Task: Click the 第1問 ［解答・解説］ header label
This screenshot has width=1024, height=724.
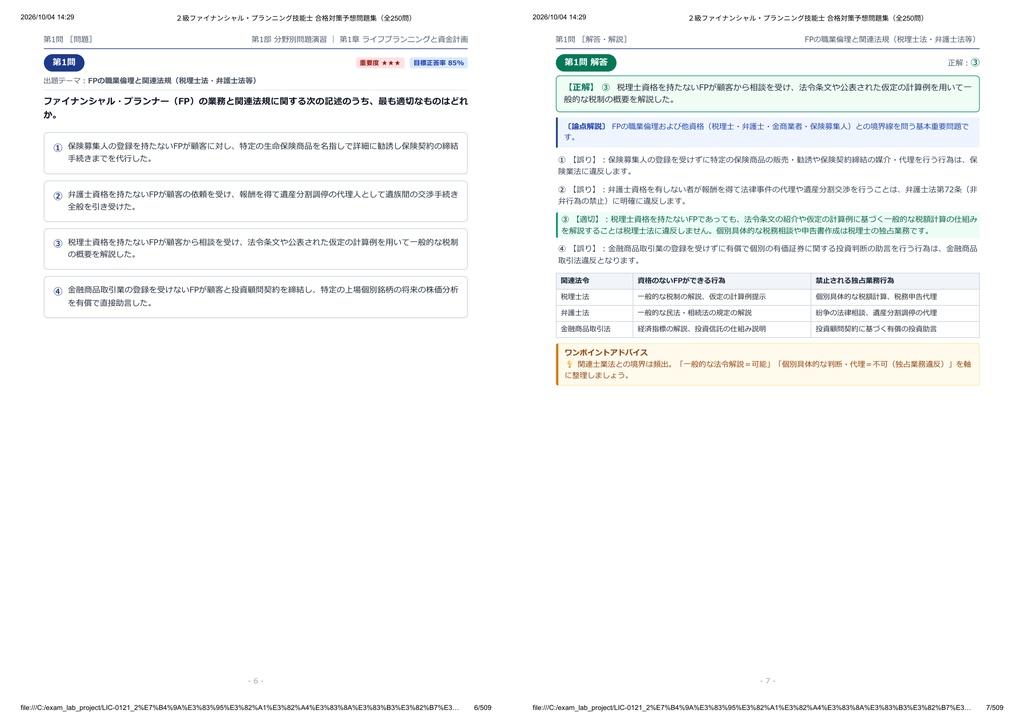Action: pos(592,39)
